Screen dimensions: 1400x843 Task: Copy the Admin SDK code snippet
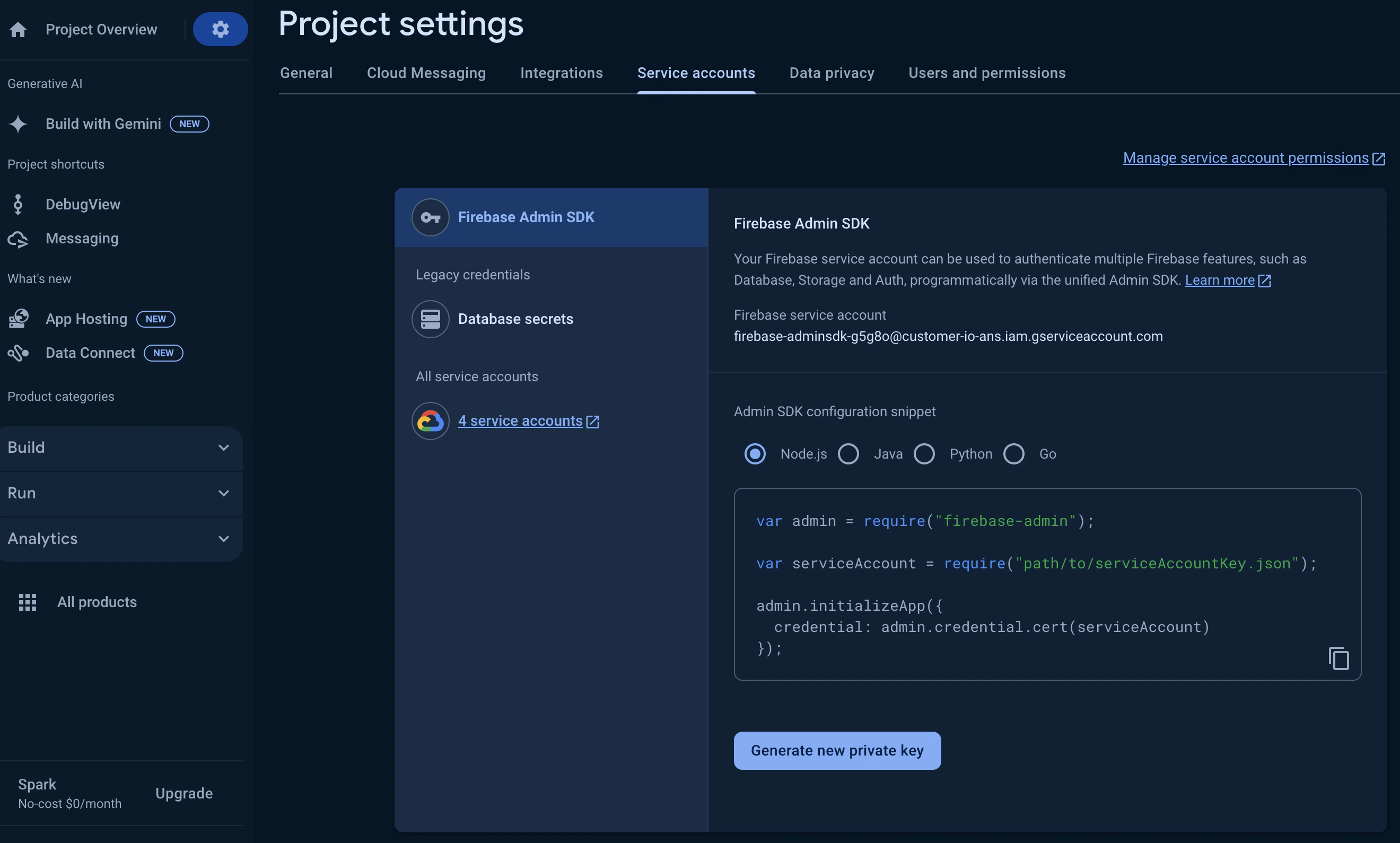coord(1338,658)
